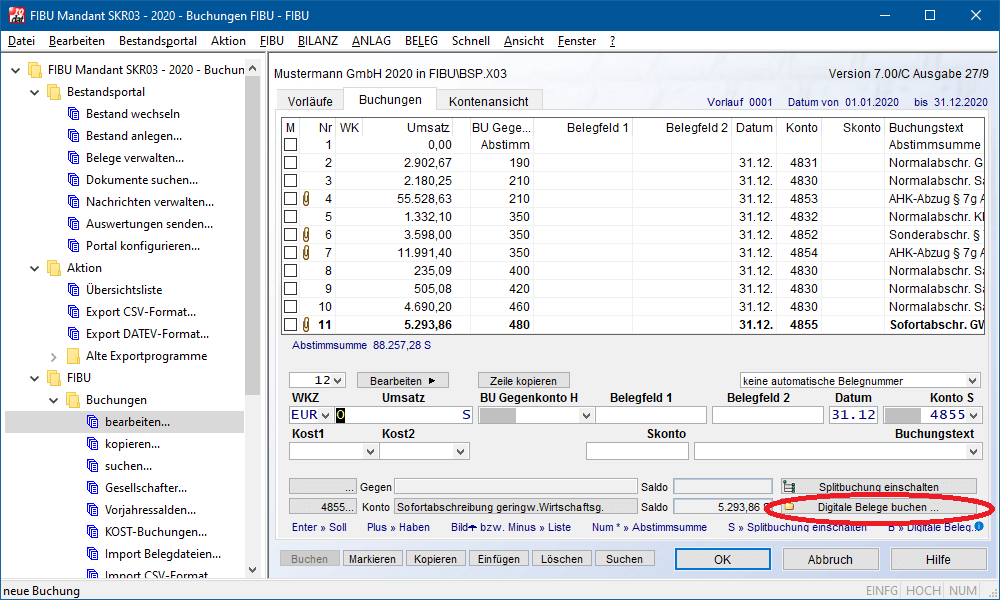The image size is (1000, 600).
Task: Click the document icon beside Gesellschafter
Action: pos(91,488)
